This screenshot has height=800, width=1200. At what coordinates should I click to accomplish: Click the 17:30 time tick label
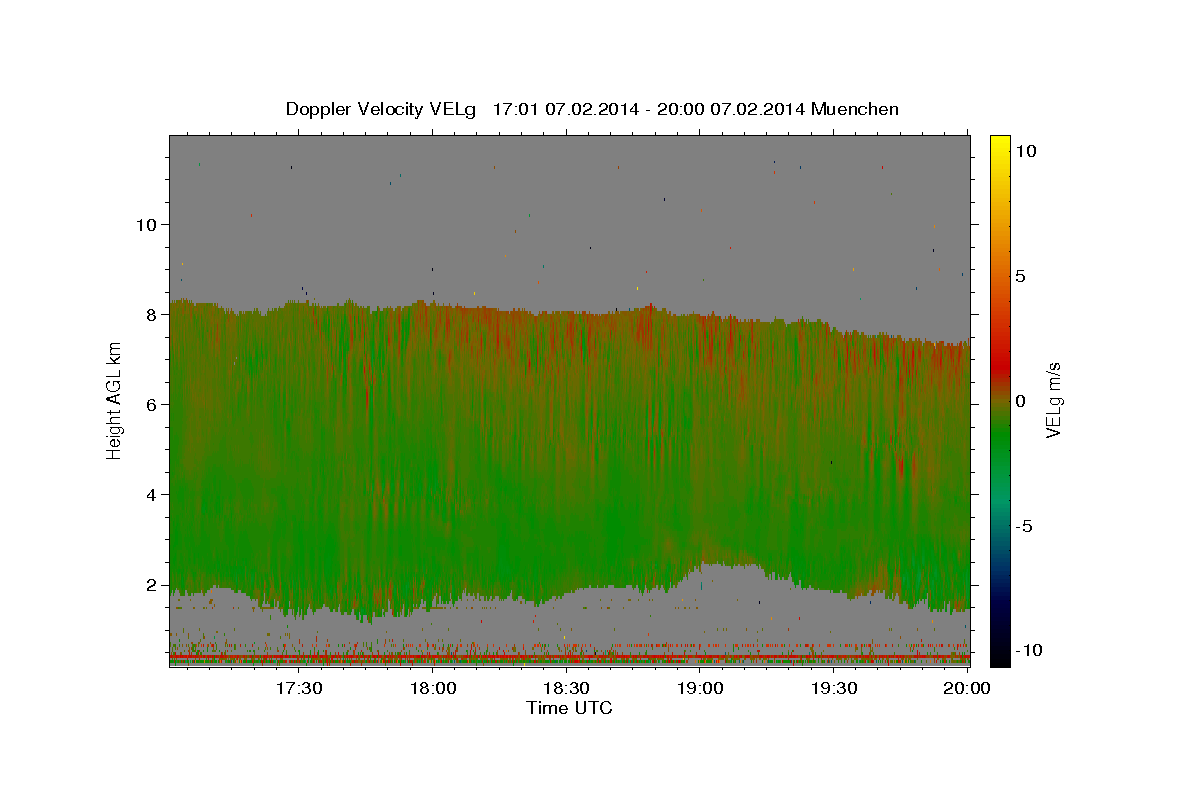click(x=299, y=688)
